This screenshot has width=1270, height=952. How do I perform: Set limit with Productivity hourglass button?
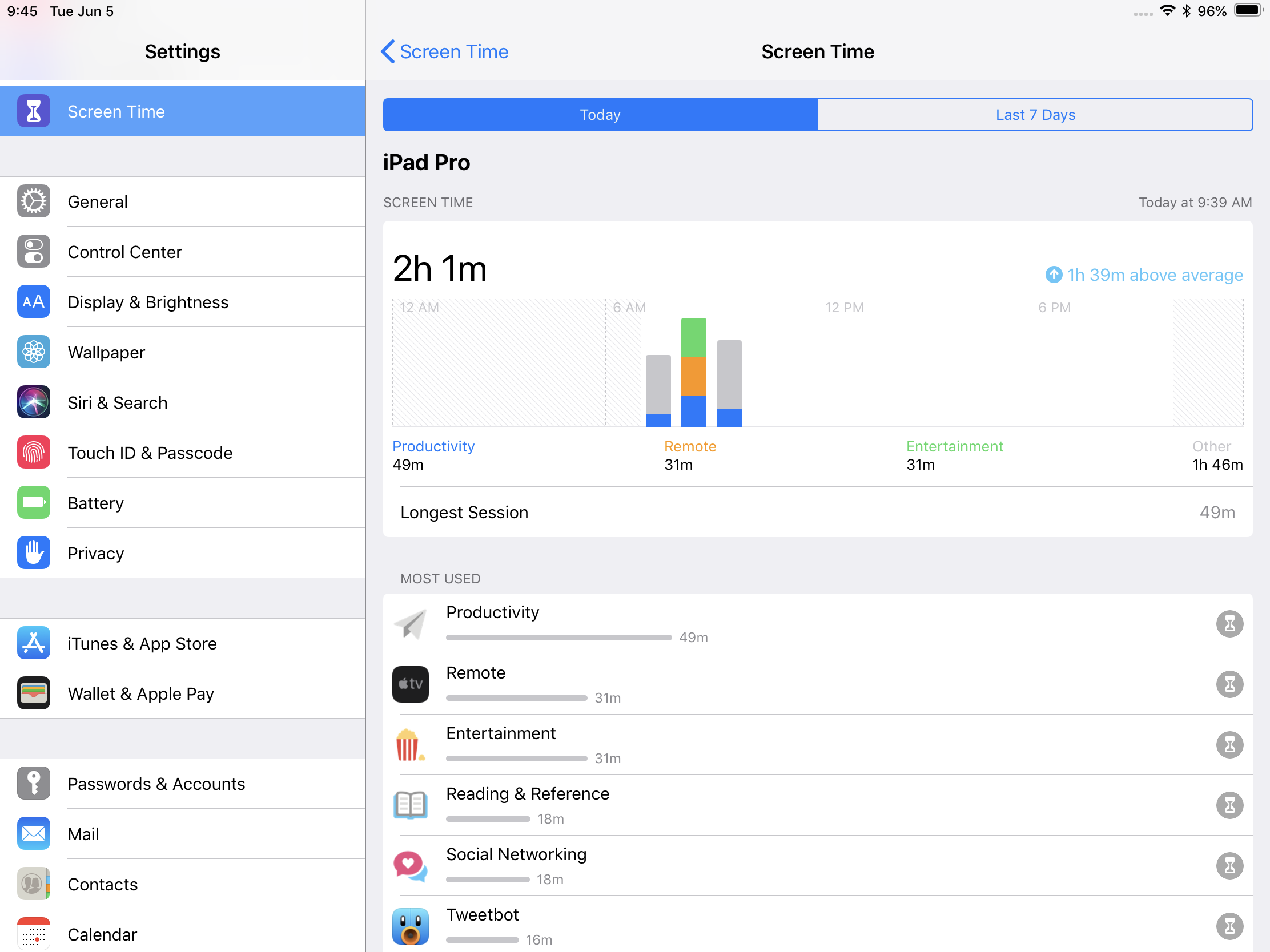pyautogui.click(x=1229, y=624)
